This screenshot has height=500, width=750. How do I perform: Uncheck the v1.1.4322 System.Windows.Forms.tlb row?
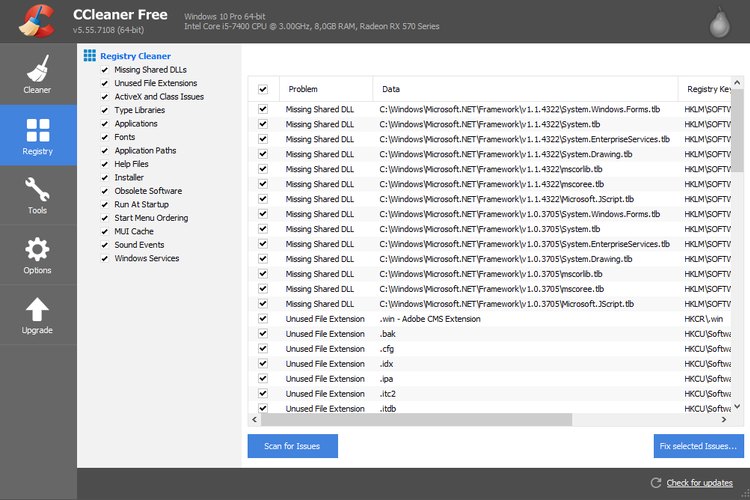pyautogui.click(x=263, y=109)
